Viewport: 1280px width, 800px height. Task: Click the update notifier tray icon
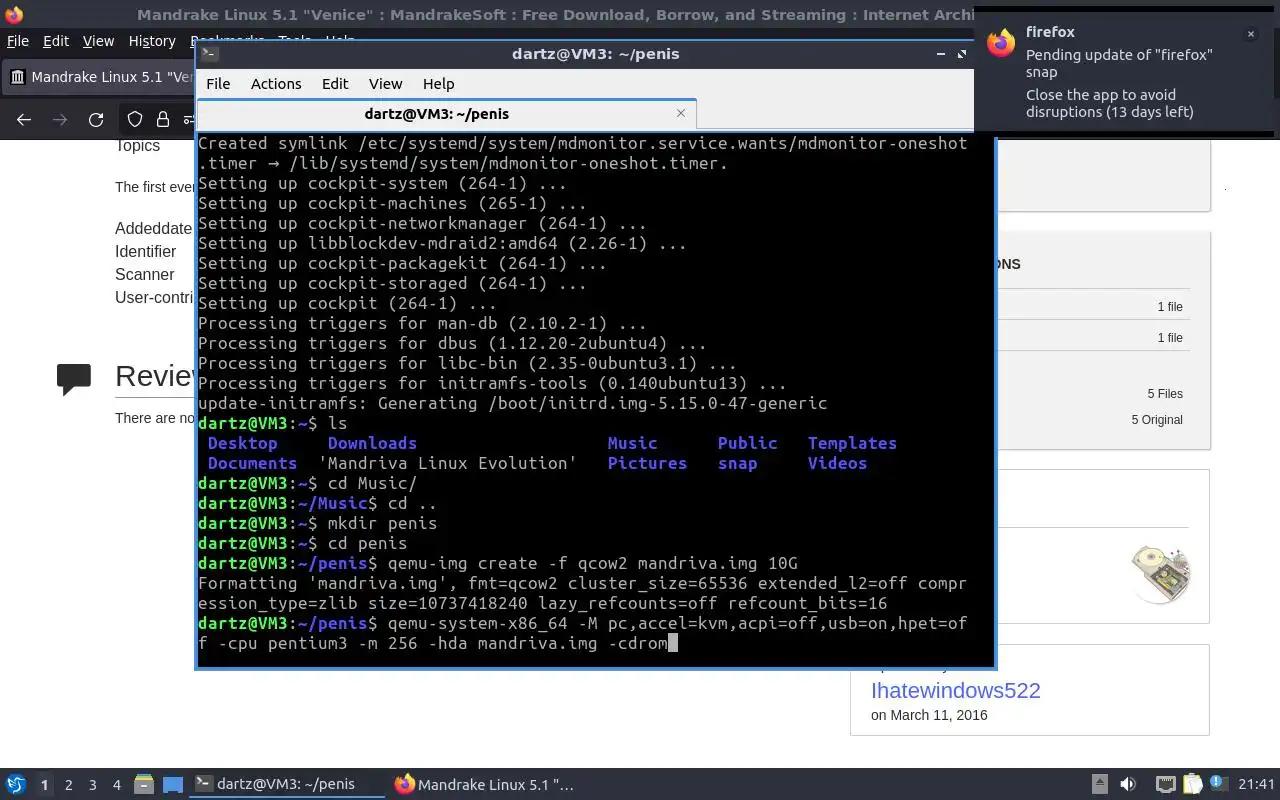[1219, 784]
